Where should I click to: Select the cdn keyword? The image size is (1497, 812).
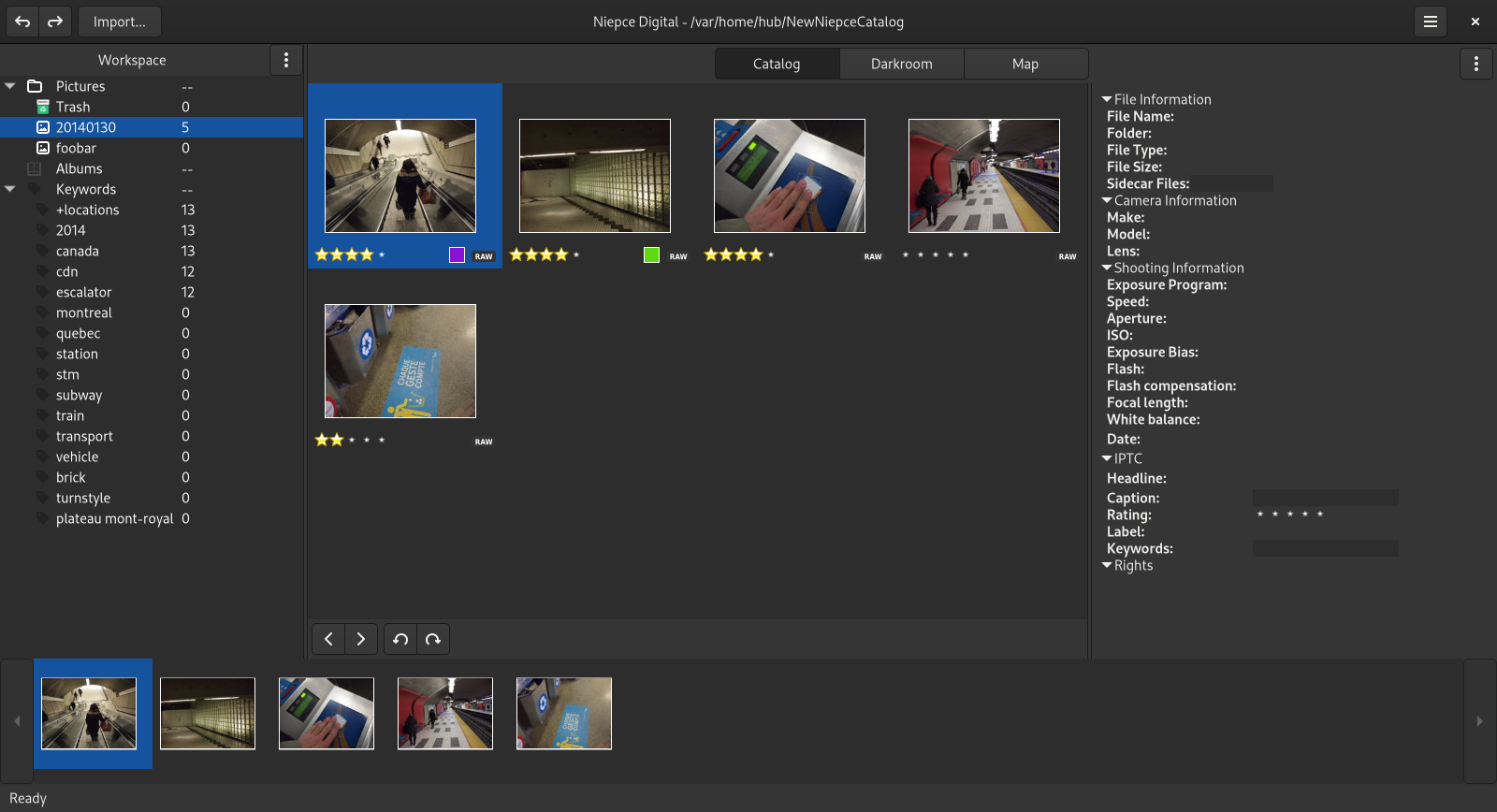[67, 271]
